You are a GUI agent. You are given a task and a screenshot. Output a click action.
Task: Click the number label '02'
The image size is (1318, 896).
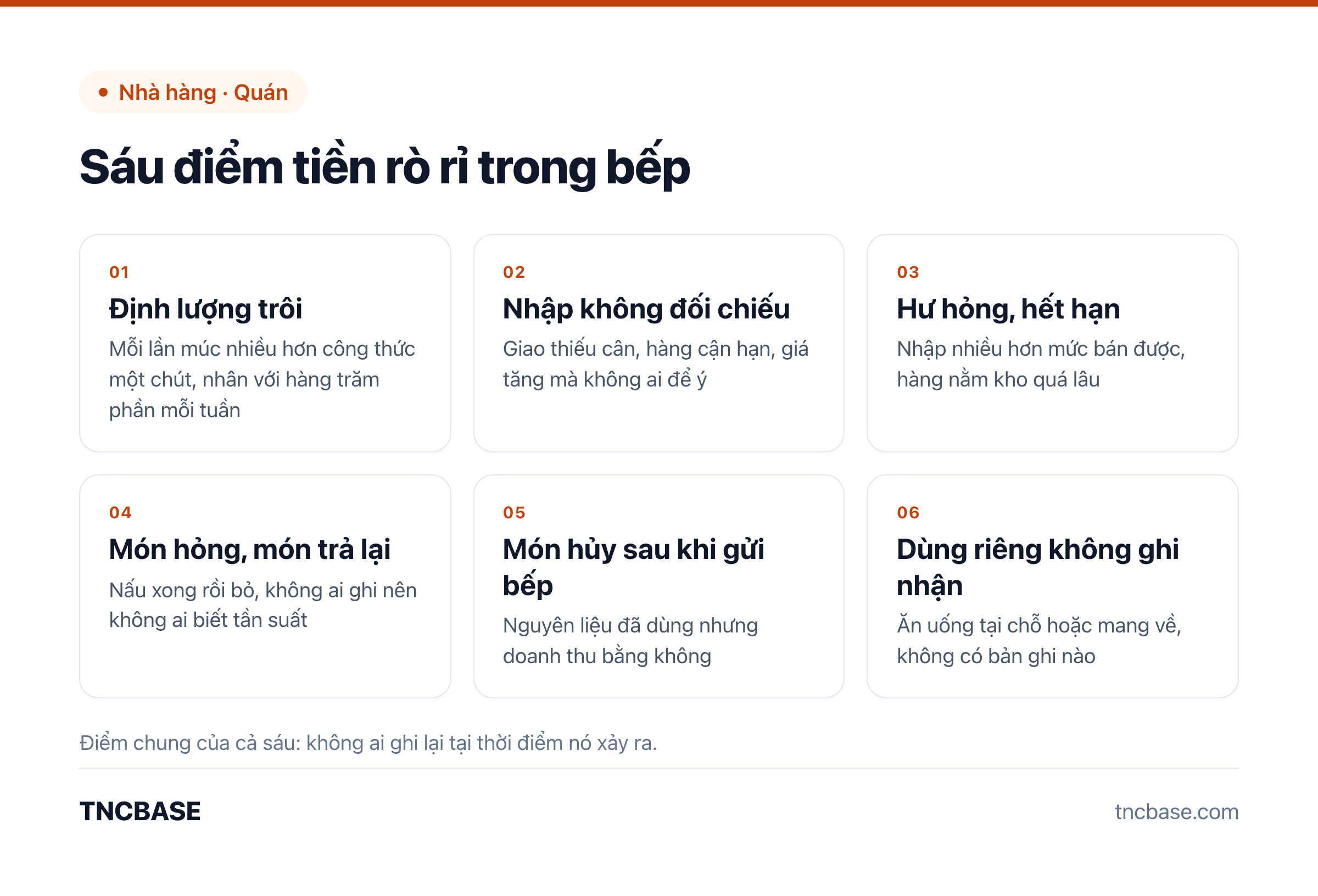pyautogui.click(x=514, y=272)
